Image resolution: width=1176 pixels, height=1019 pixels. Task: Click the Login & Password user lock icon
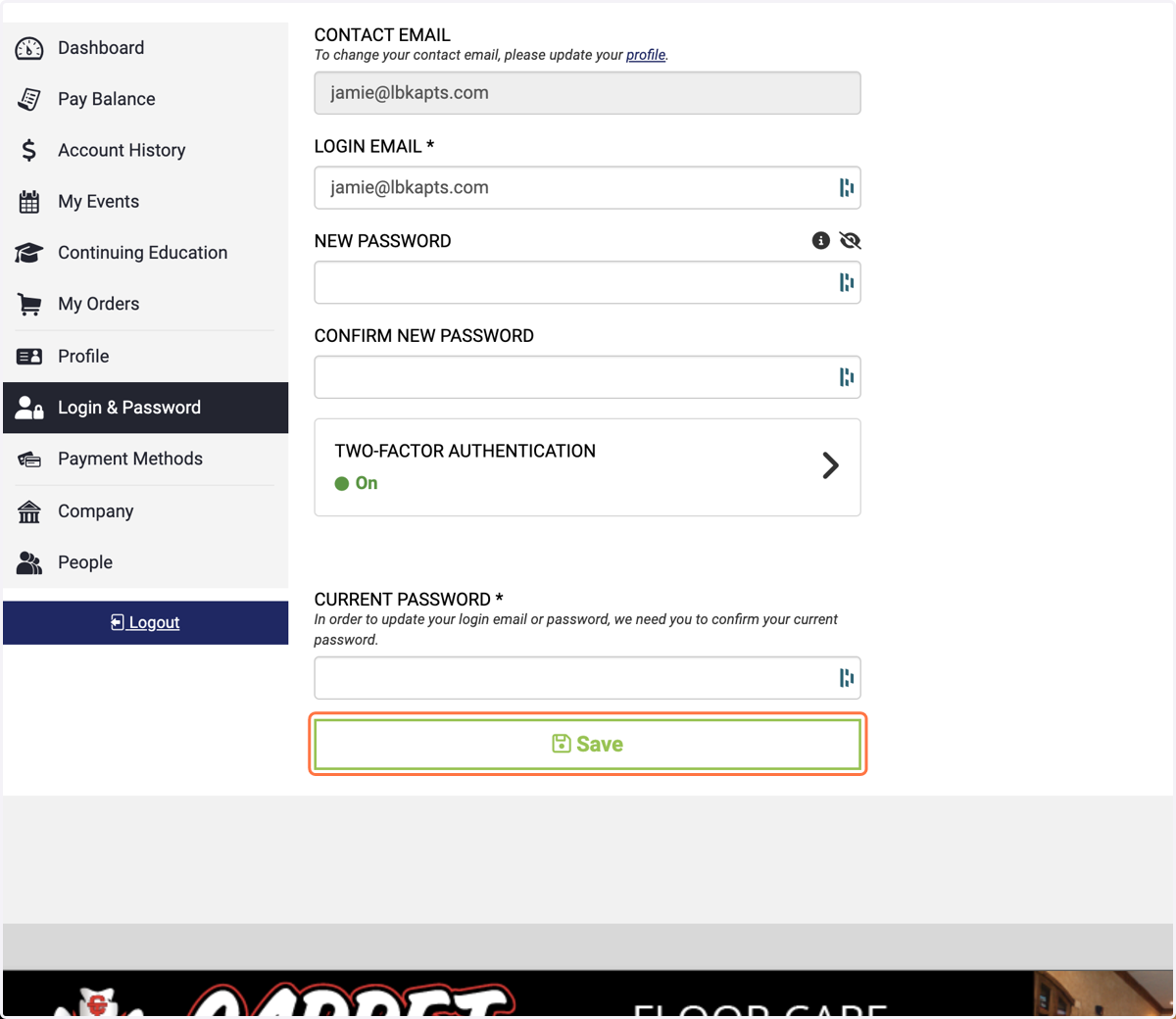pos(29,408)
